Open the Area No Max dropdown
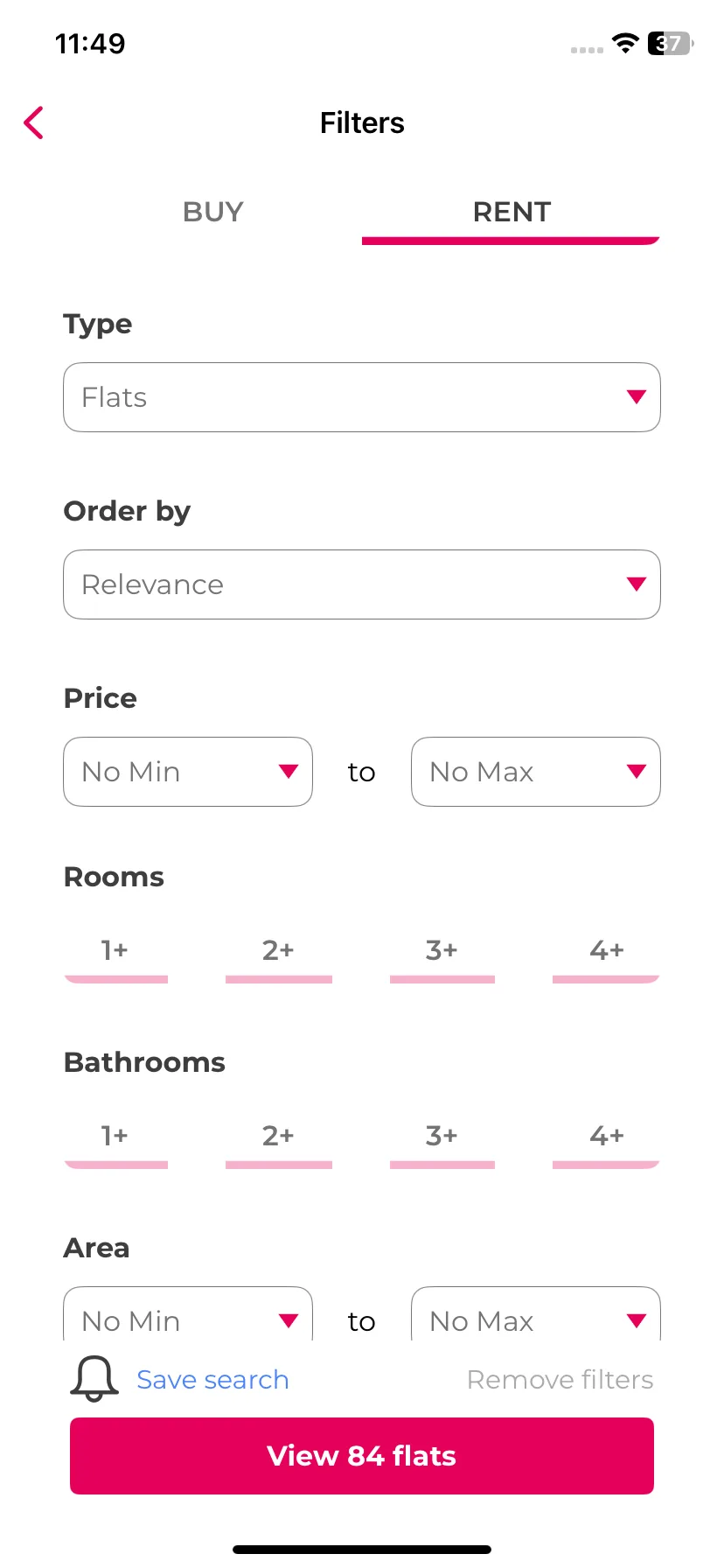 (536, 1314)
